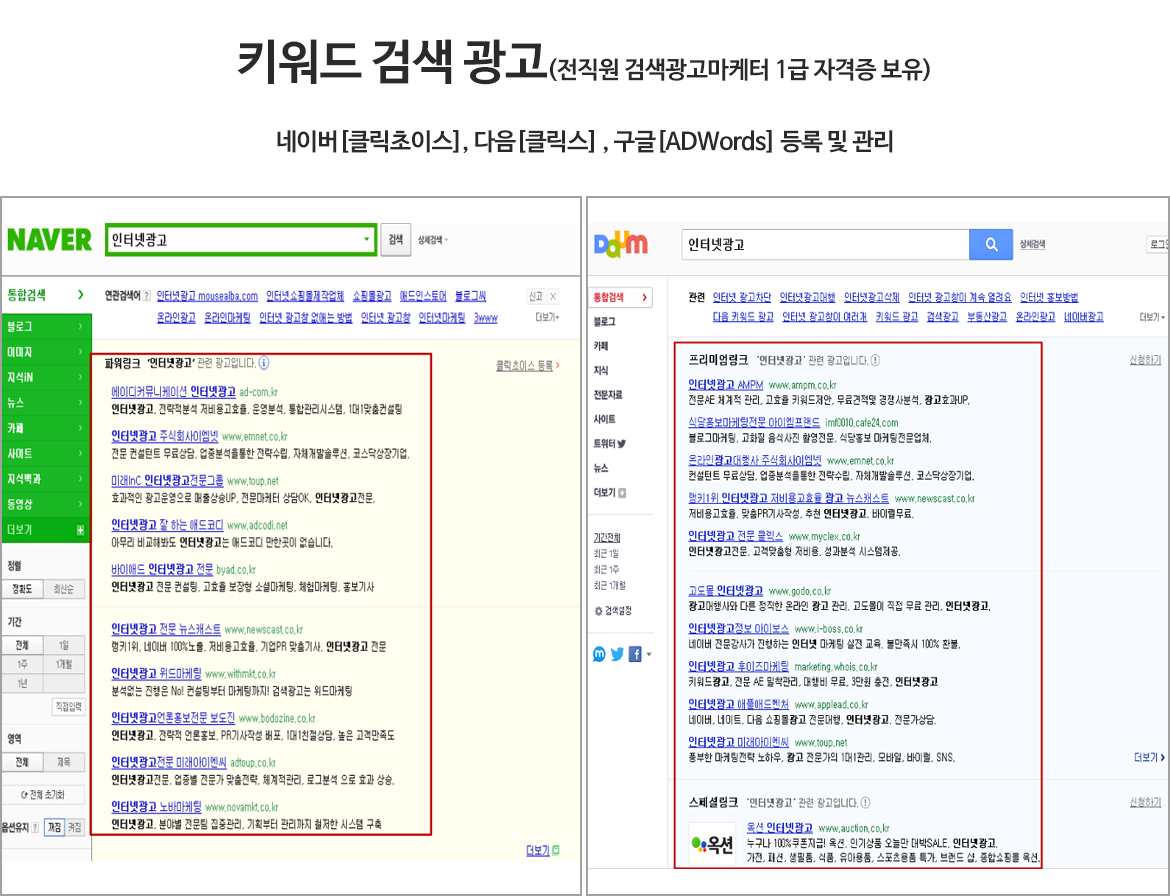This screenshot has width=1170, height=896.
Task: Select the Daum 통합검색 tab
Action: 620,297
